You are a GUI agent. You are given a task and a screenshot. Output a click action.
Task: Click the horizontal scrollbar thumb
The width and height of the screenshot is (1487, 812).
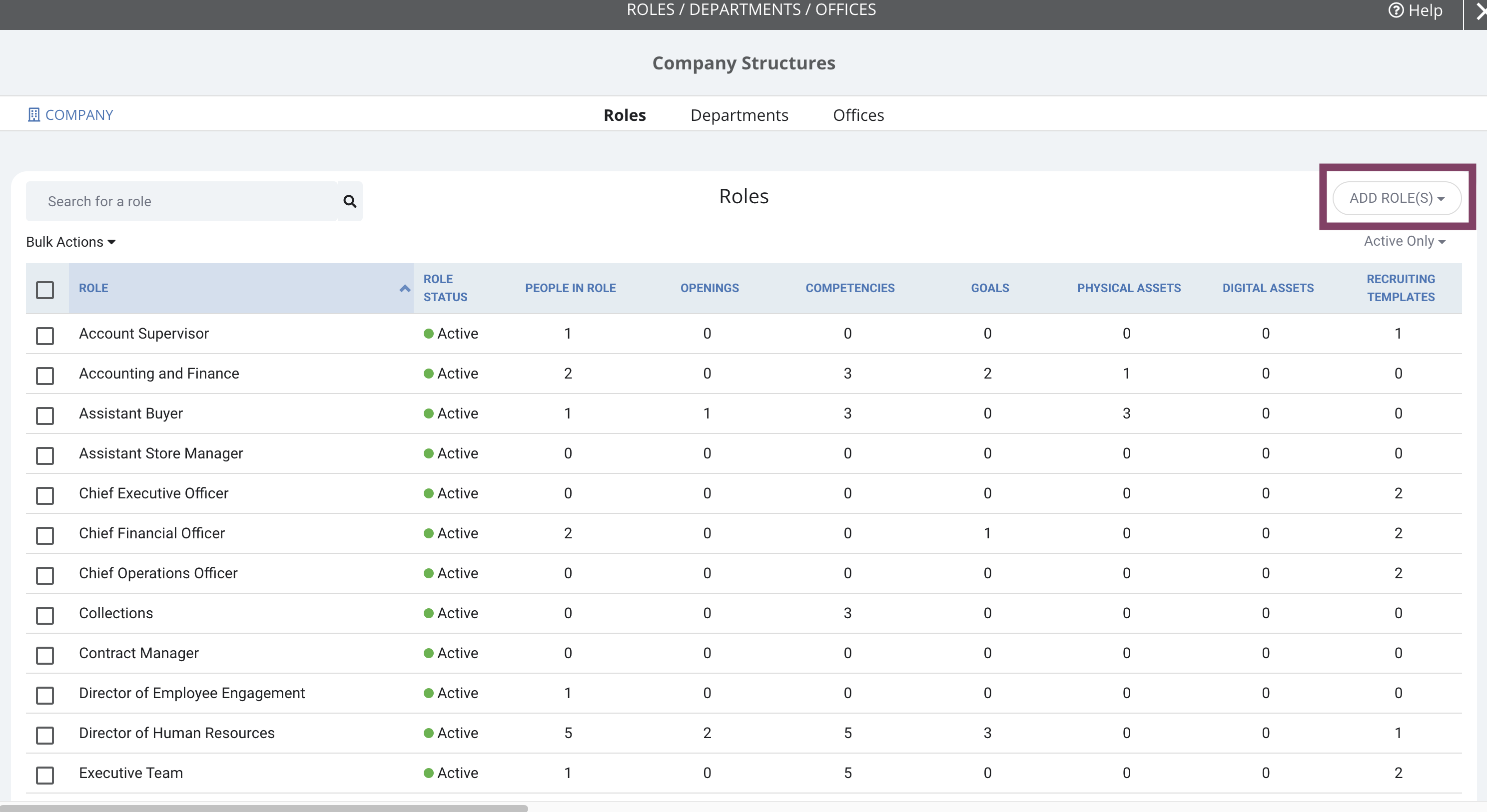(x=264, y=808)
